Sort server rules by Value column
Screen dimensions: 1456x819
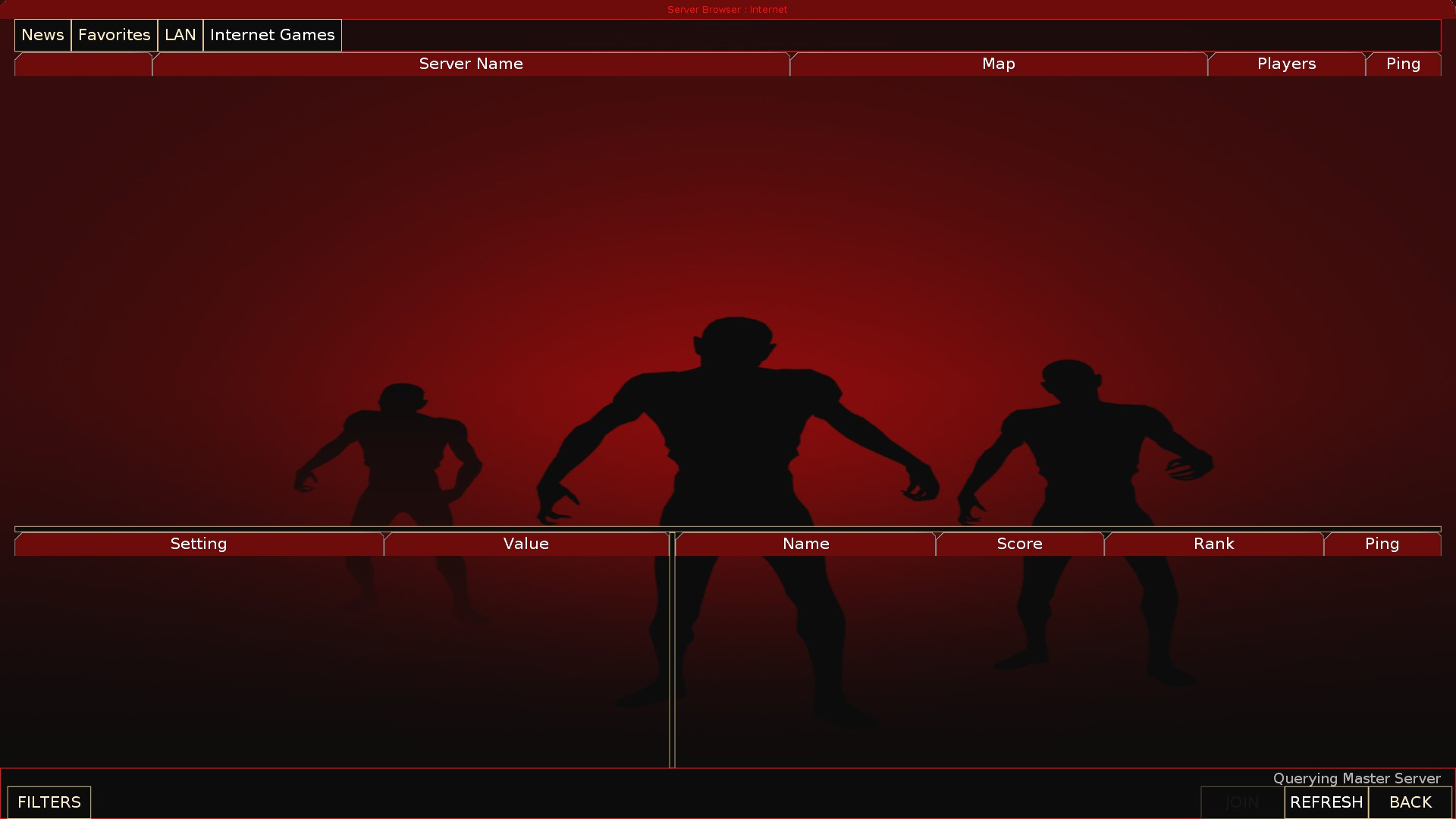(526, 544)
